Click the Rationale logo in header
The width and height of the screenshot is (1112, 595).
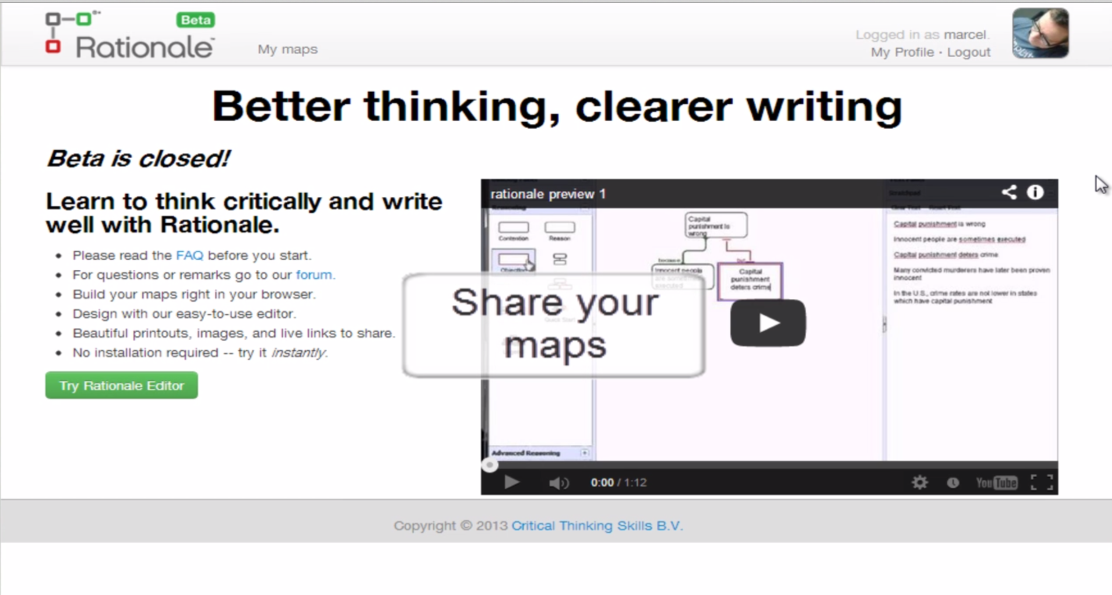coord(130,35)
